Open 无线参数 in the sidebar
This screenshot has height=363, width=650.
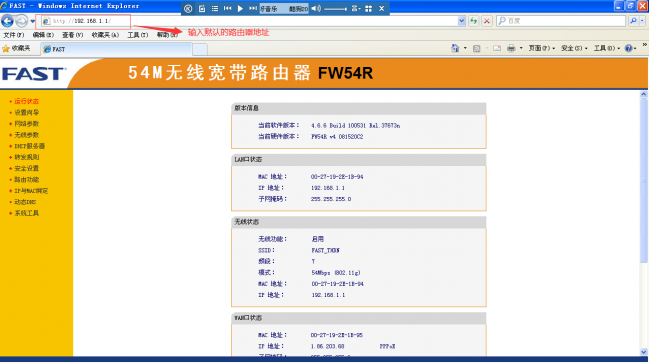(27, 135)
